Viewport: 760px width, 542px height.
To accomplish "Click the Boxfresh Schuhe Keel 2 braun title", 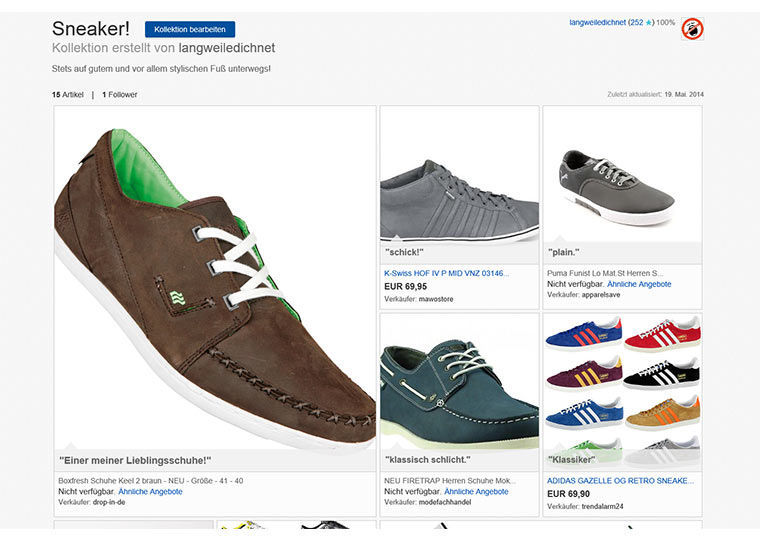I will click(x=150, y=480).
